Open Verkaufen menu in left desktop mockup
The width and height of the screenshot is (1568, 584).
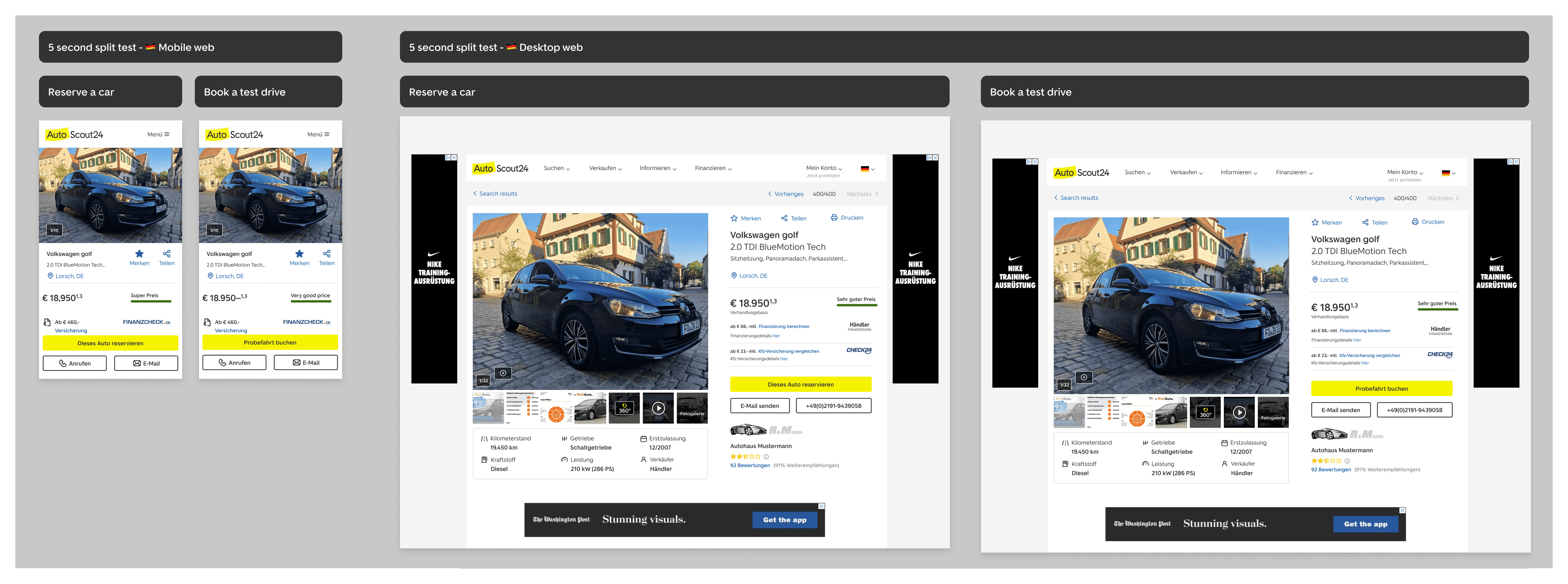click(x=605, y=168)
